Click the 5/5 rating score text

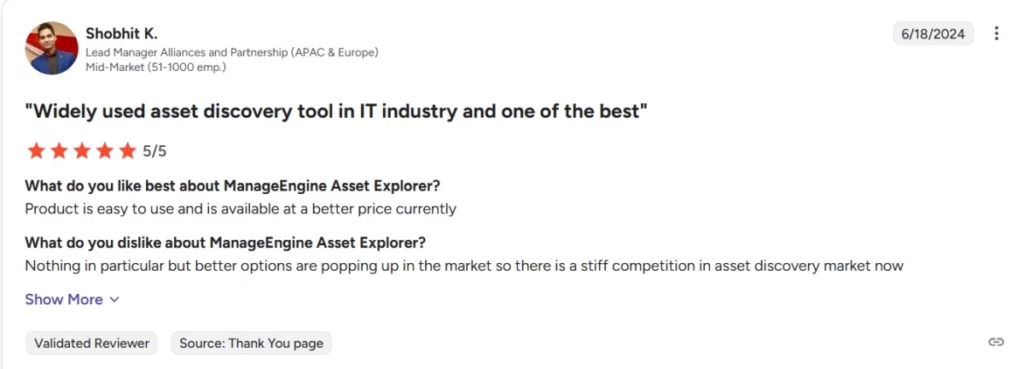click(x=155, y=152)
